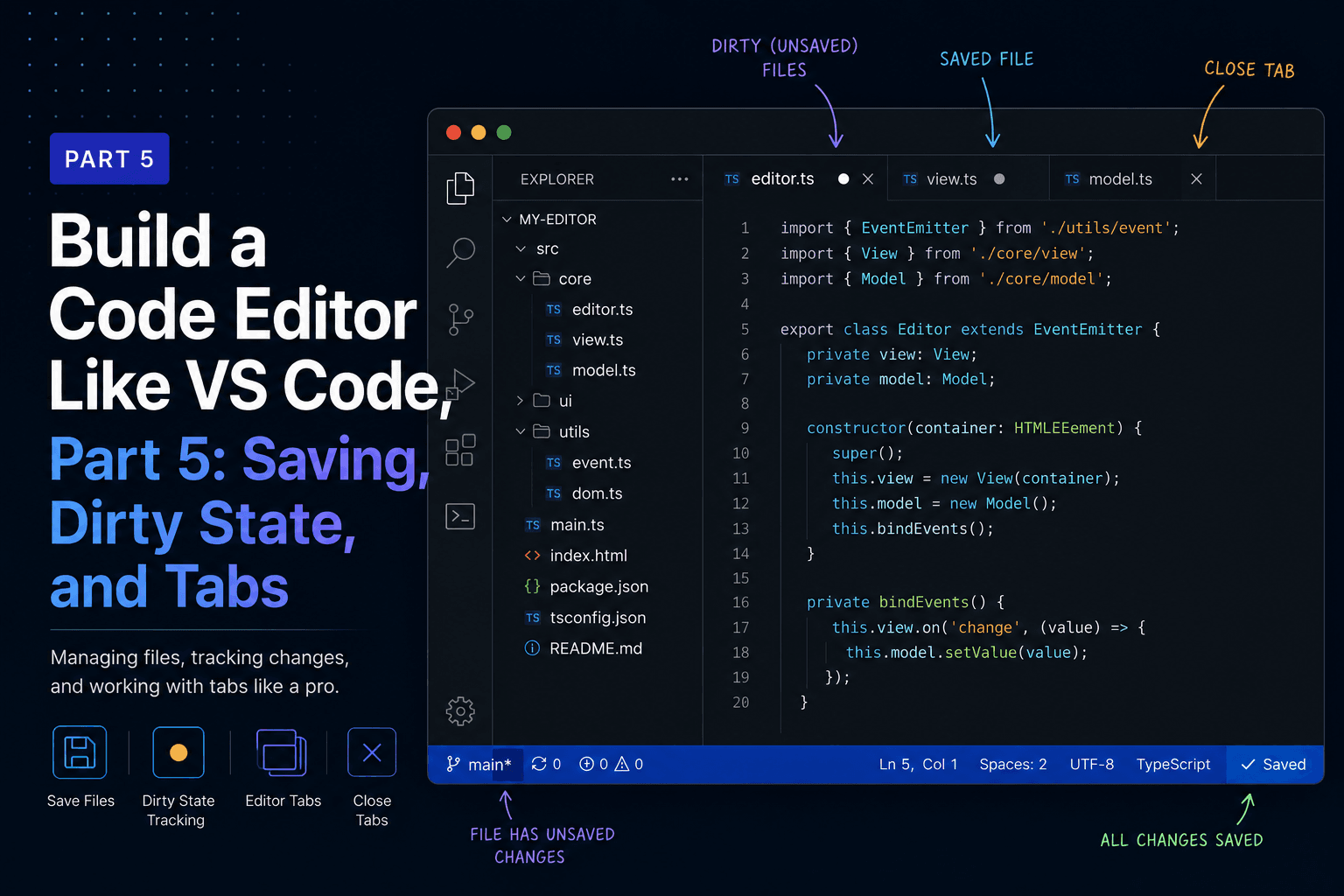This screenshot has height=896, width=1344.
Task: Click errors count icon in status bar
Action: (587, 764)
